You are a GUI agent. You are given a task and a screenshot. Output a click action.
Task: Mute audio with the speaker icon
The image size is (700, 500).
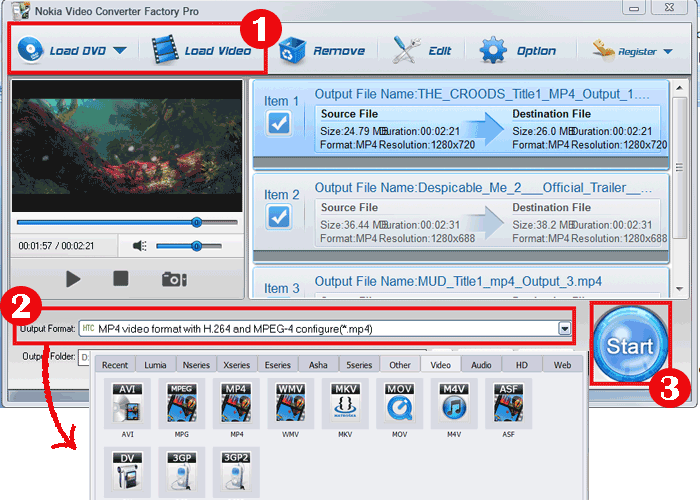pos(140,246)
